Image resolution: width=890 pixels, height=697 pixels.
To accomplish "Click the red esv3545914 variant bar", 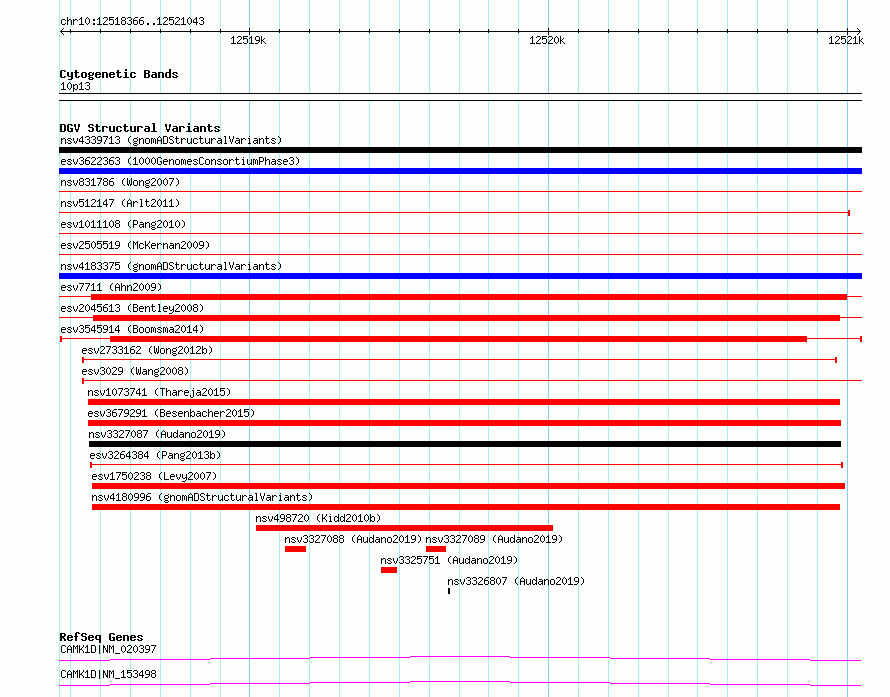I will tap(459, 339).
